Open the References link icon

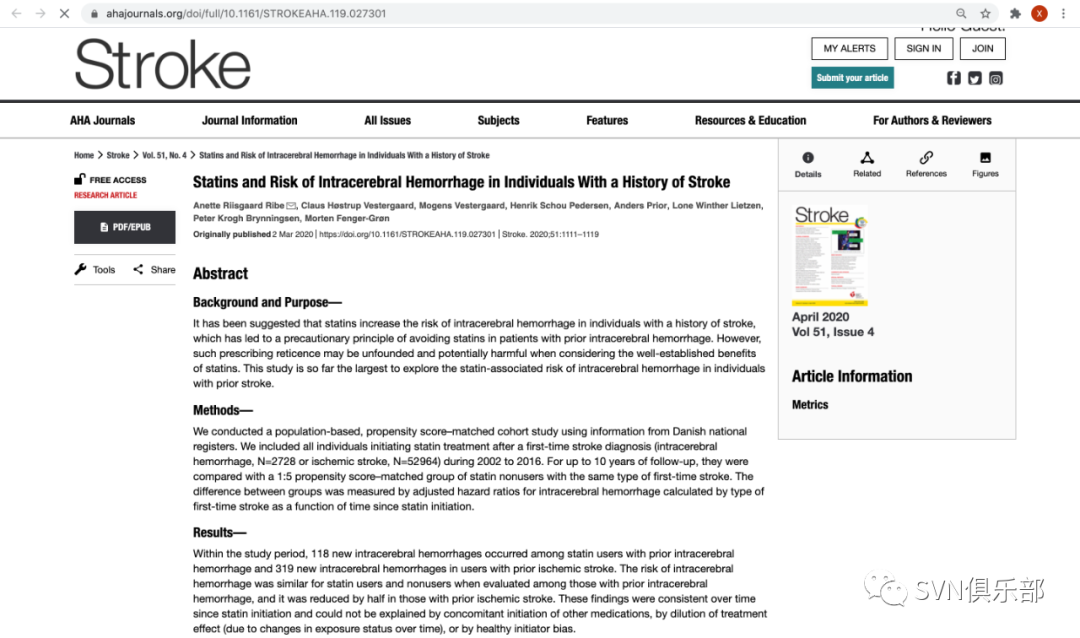(x=926, y=158)
